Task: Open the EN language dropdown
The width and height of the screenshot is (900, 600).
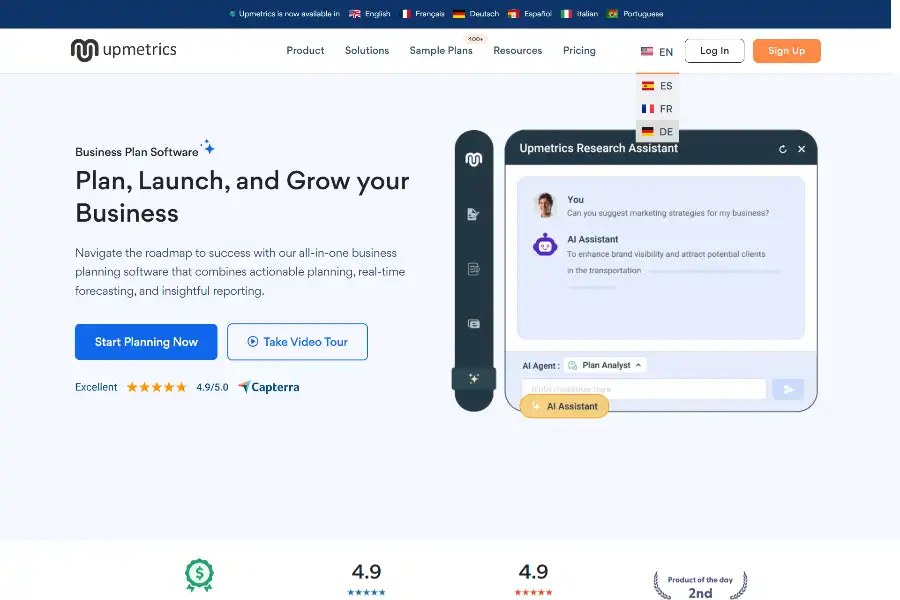Action: (657, 52)
